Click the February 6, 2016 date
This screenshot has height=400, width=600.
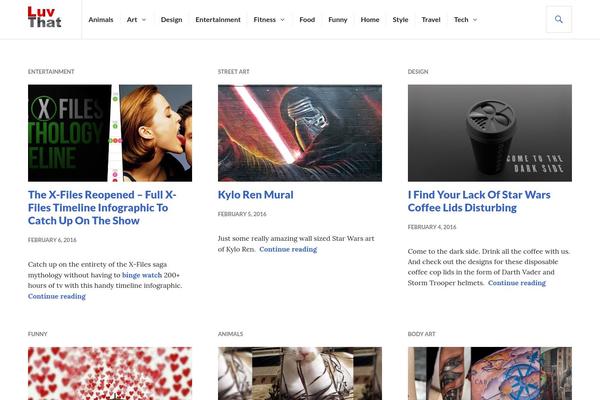(52, 240)
